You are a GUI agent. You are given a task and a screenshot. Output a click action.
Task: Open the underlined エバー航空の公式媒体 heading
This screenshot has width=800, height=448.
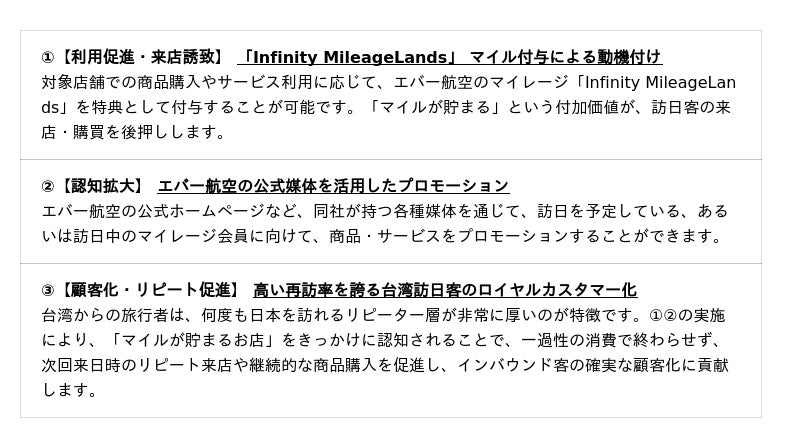pos(333,186)
